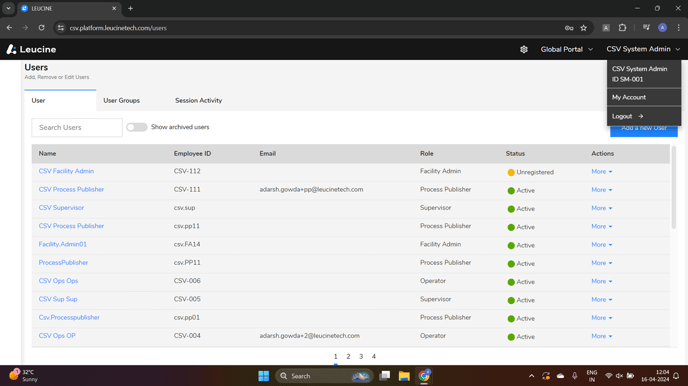This screenshot has height=386, width=688.
Task: Open CSV Facility Admin user link
Action: (66, 171)
